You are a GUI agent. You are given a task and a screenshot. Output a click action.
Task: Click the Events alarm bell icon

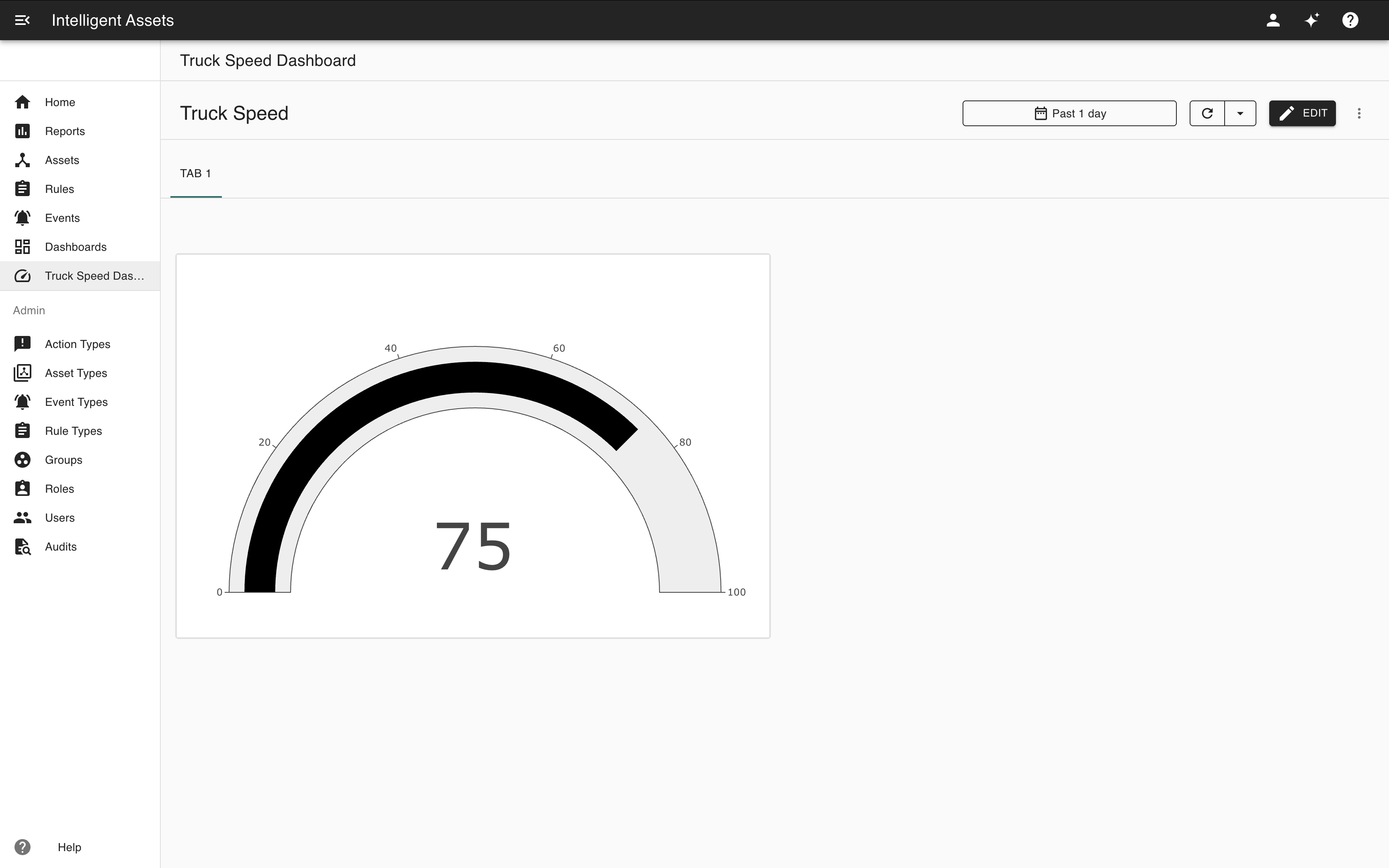(23, 218)
